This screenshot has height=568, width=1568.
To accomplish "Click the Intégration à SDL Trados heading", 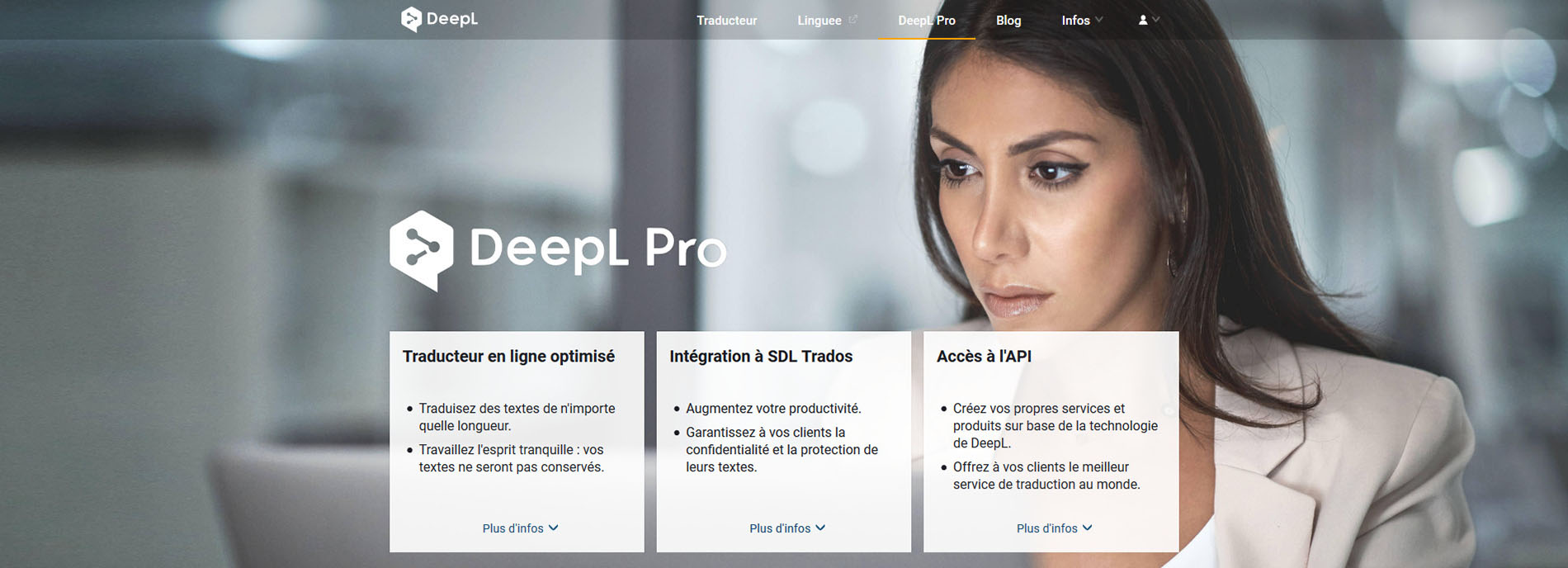I will pos(761,357).
